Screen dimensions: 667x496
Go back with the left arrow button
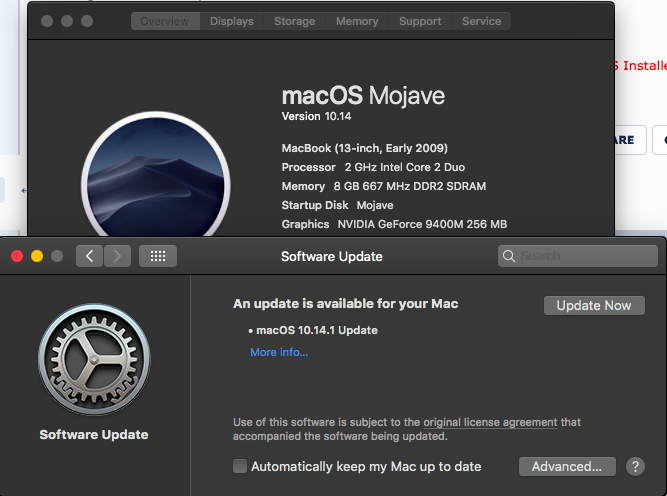point(89,256)
